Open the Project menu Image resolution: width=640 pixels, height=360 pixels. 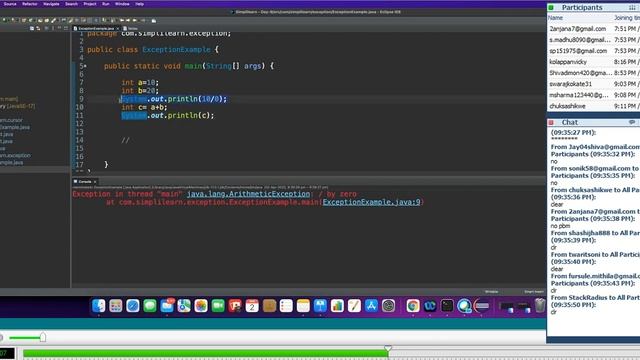tap(90, 4)
